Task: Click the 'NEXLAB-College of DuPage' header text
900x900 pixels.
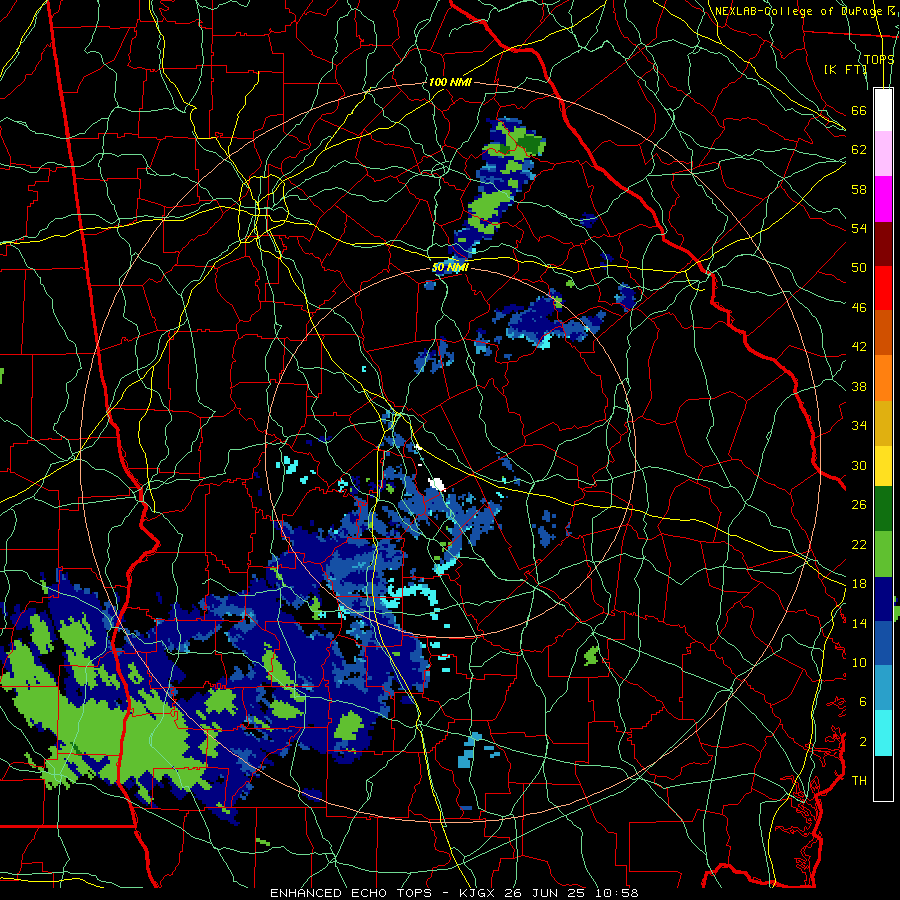Action: (x=798, y=11)
